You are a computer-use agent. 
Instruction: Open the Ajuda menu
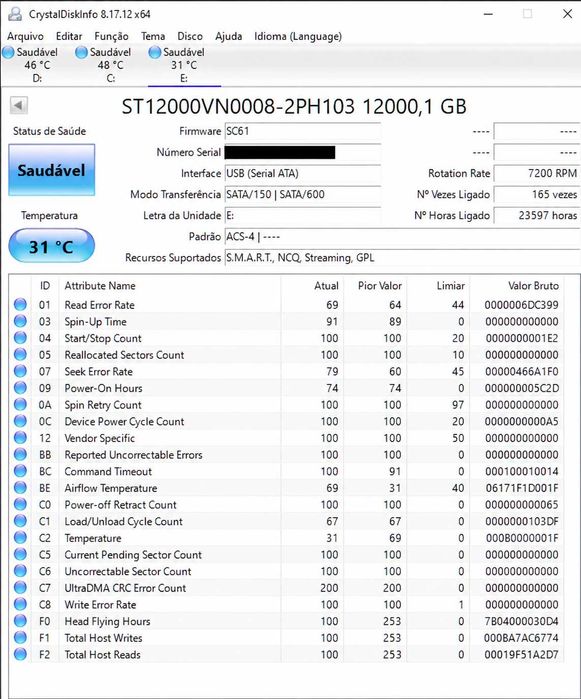[x=228, y=36]
